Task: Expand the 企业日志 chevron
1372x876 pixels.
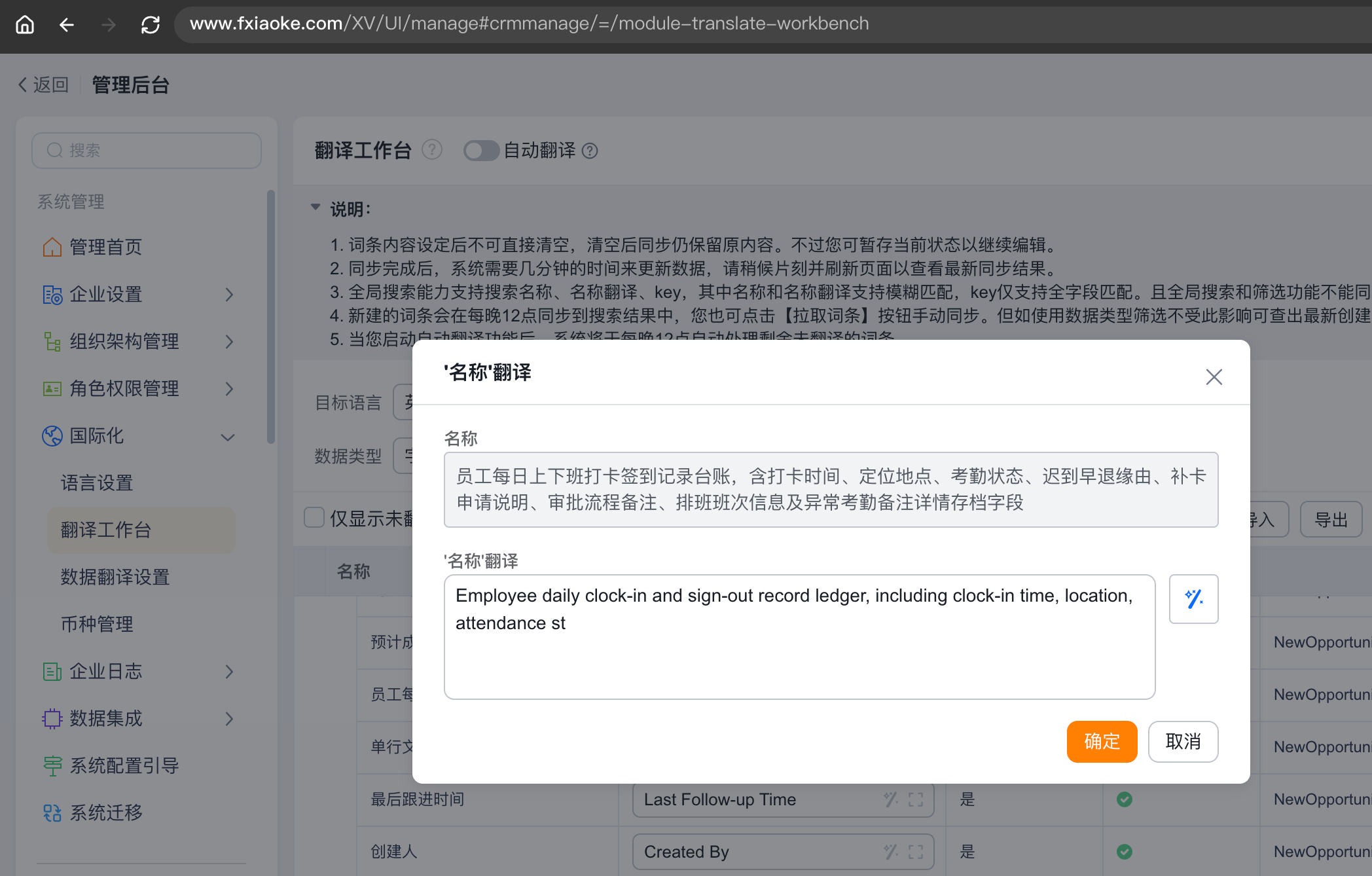Action: coord(229,672)
